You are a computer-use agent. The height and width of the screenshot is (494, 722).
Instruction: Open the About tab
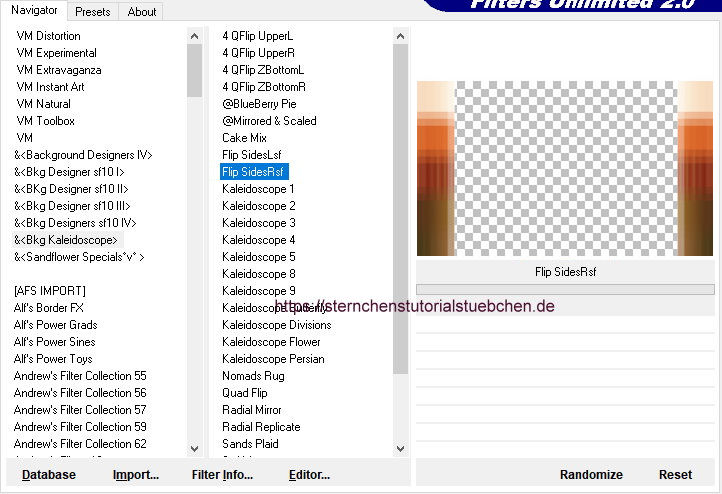141,12
